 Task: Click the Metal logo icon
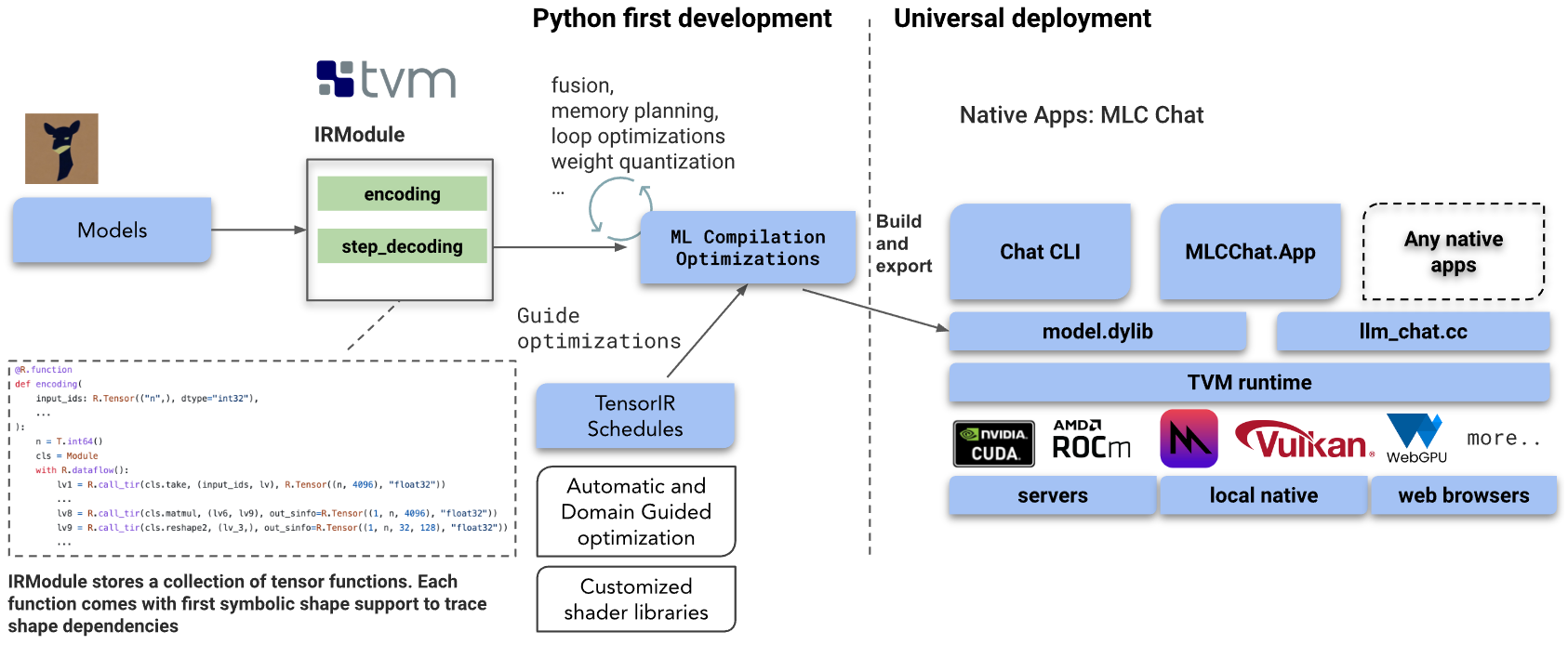(1189, 439)
